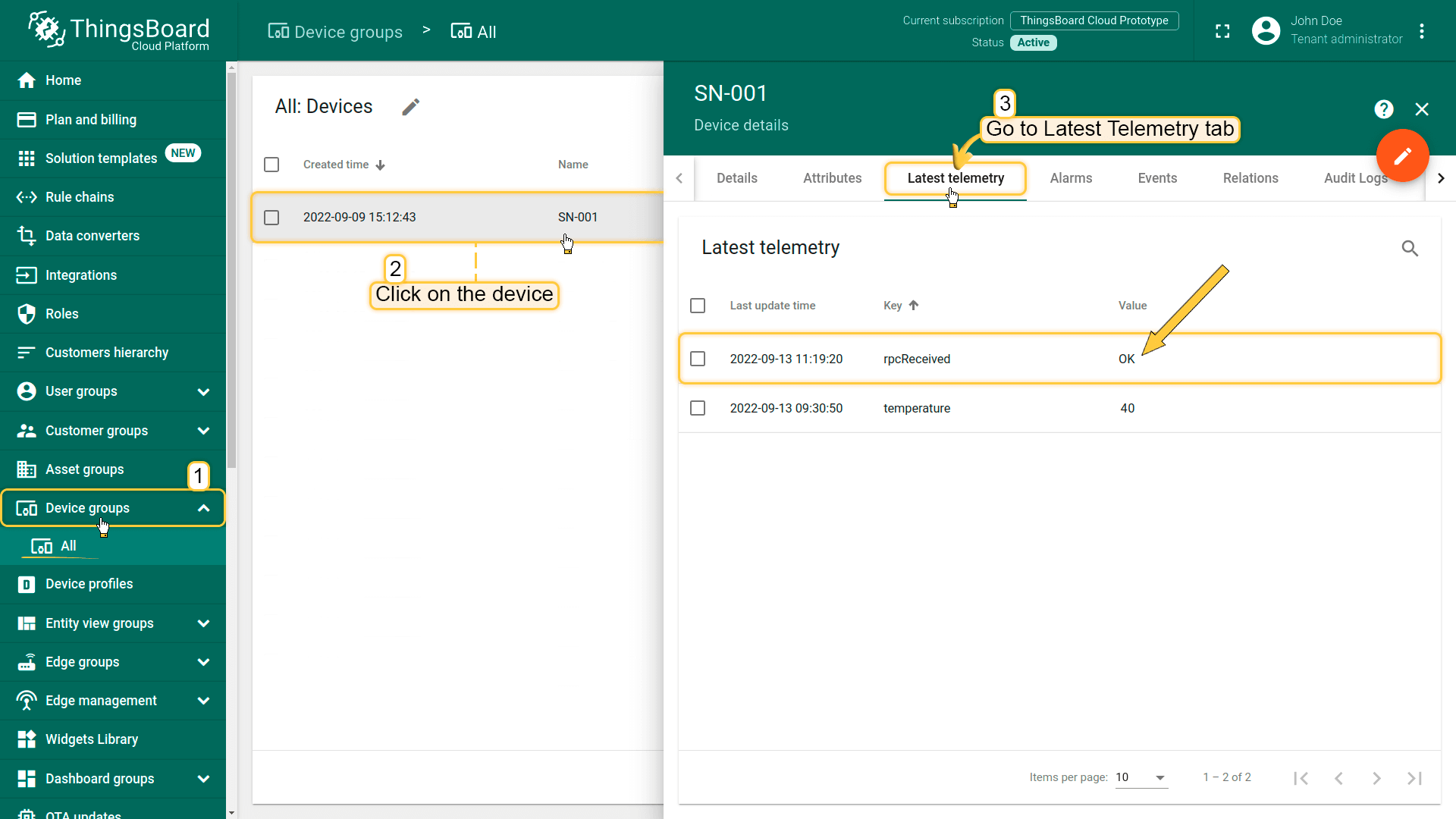Viewport: 1456px width, 819px height.
Task: Open the items per page dropdown
Action: [1141, 777]
